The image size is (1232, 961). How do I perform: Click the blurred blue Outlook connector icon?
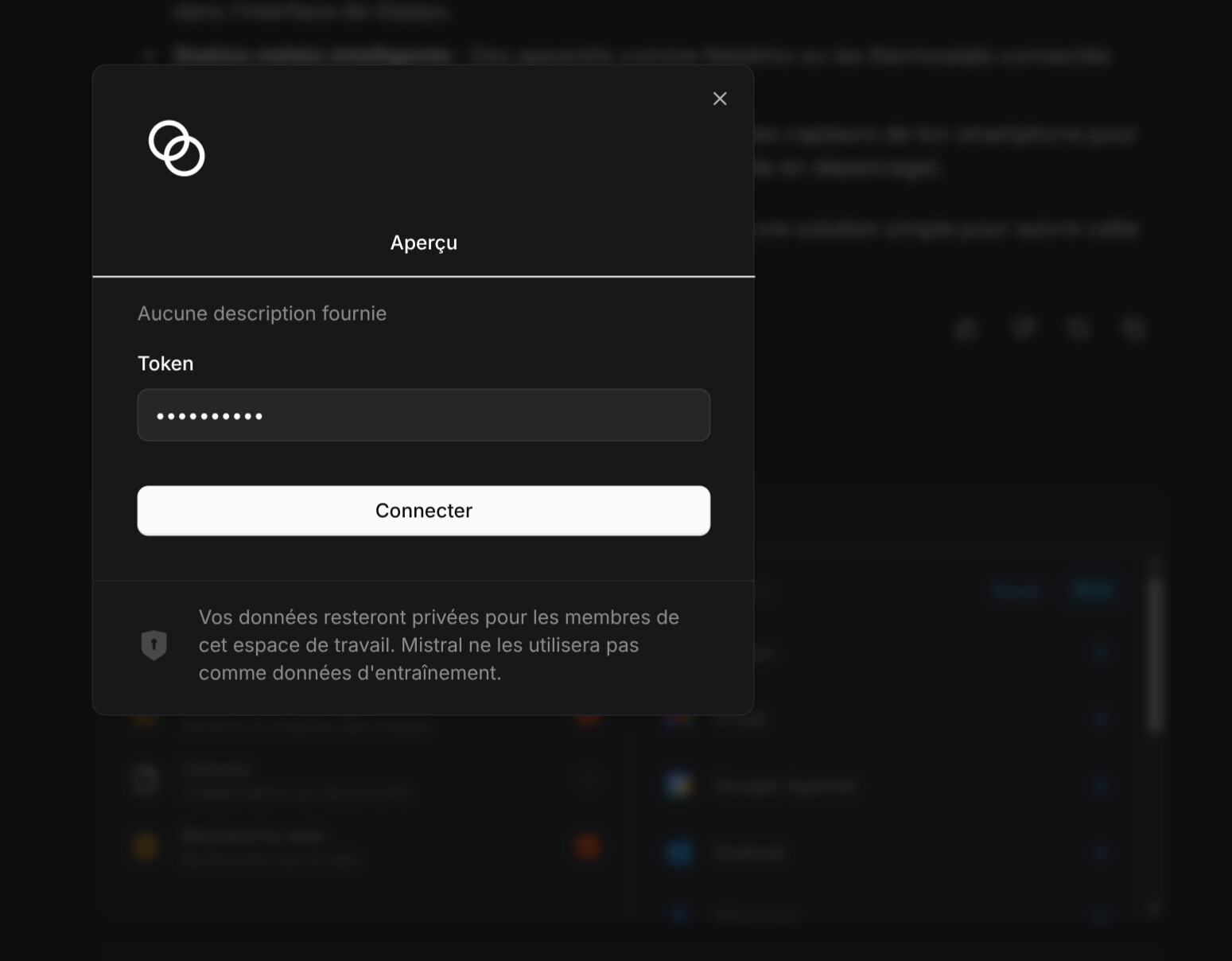pyautogui.click(x=679, y=853)
